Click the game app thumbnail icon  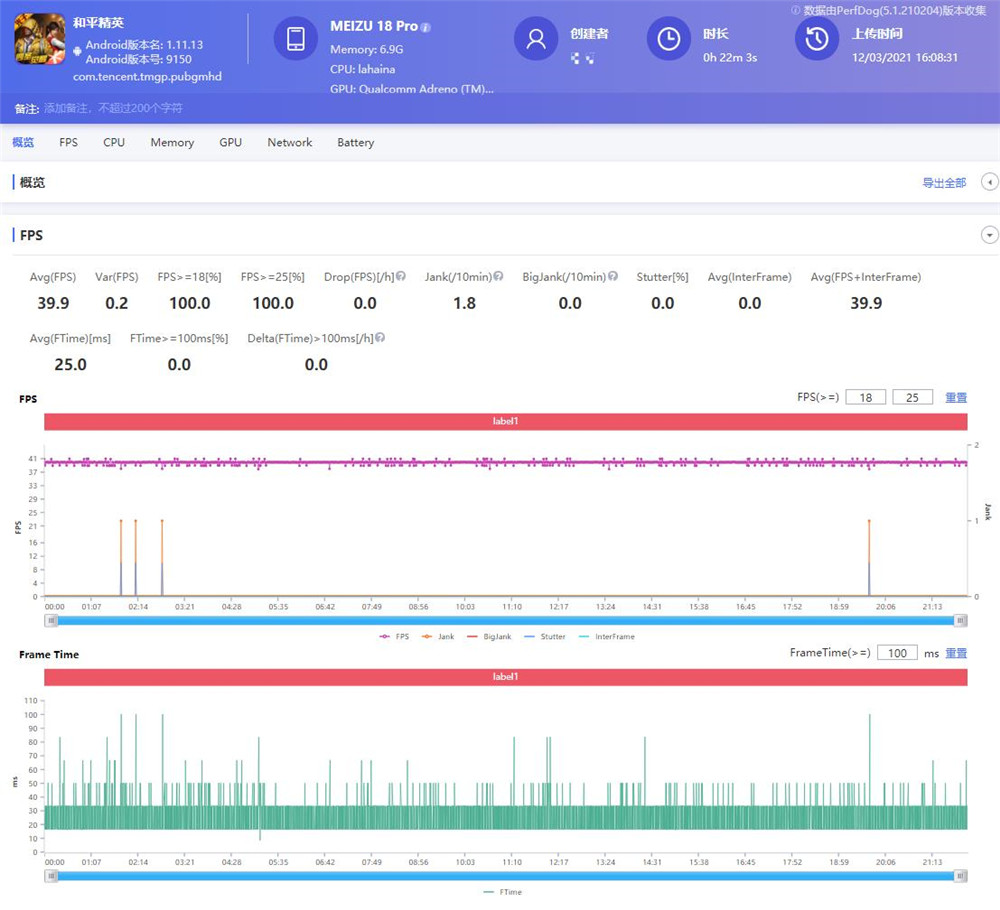40,39
